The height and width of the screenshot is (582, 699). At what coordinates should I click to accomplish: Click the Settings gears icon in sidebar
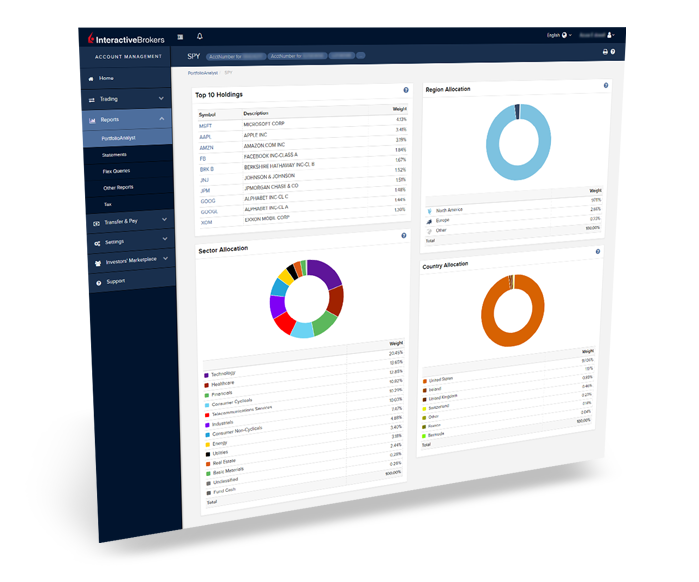(97, 244)
